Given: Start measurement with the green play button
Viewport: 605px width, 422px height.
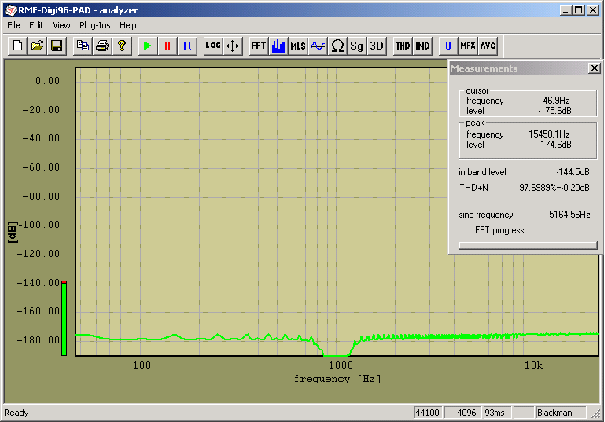Looking at the screenshot, I should (x=147, y=45).
